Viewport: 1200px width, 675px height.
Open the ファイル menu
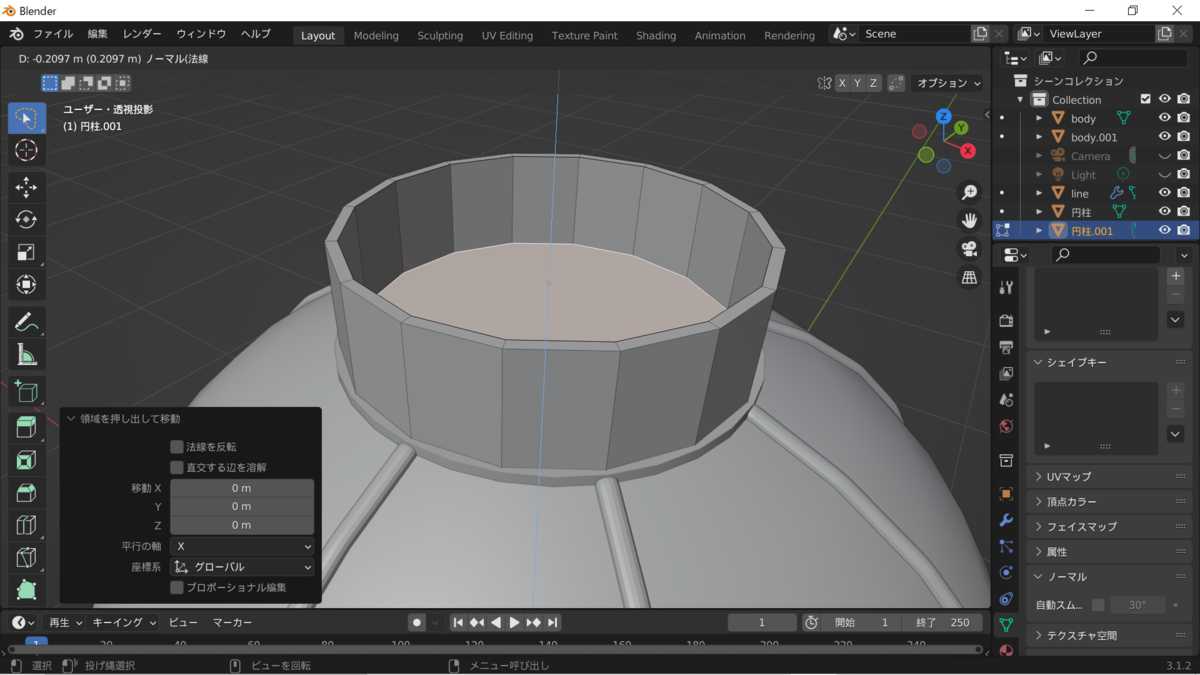(x=53, y=34)
